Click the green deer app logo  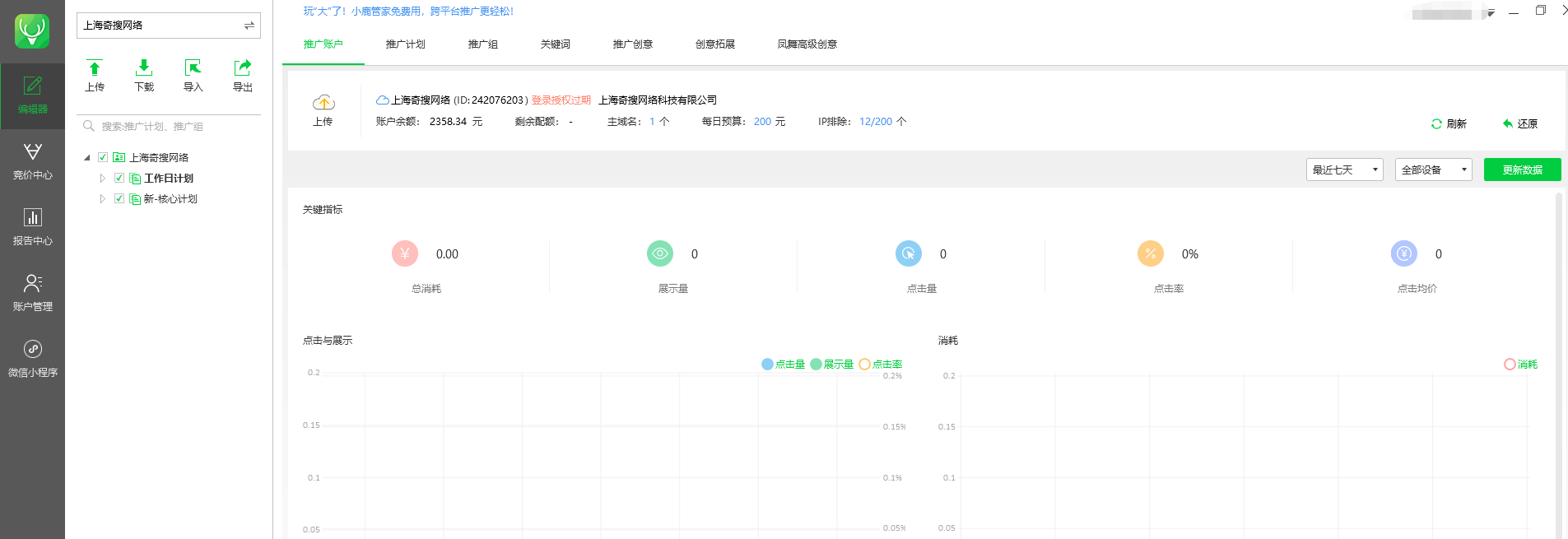pos(32,31)
